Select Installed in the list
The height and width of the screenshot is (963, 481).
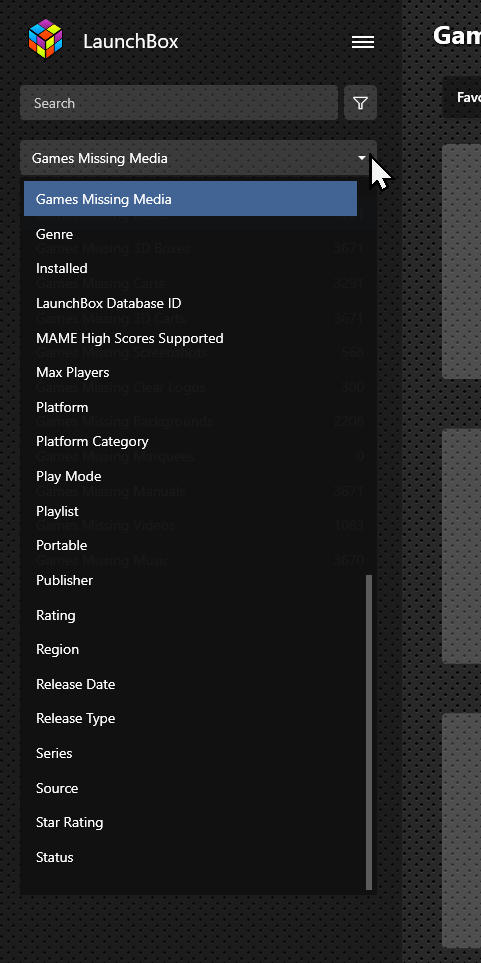click(x=190, y=268)
